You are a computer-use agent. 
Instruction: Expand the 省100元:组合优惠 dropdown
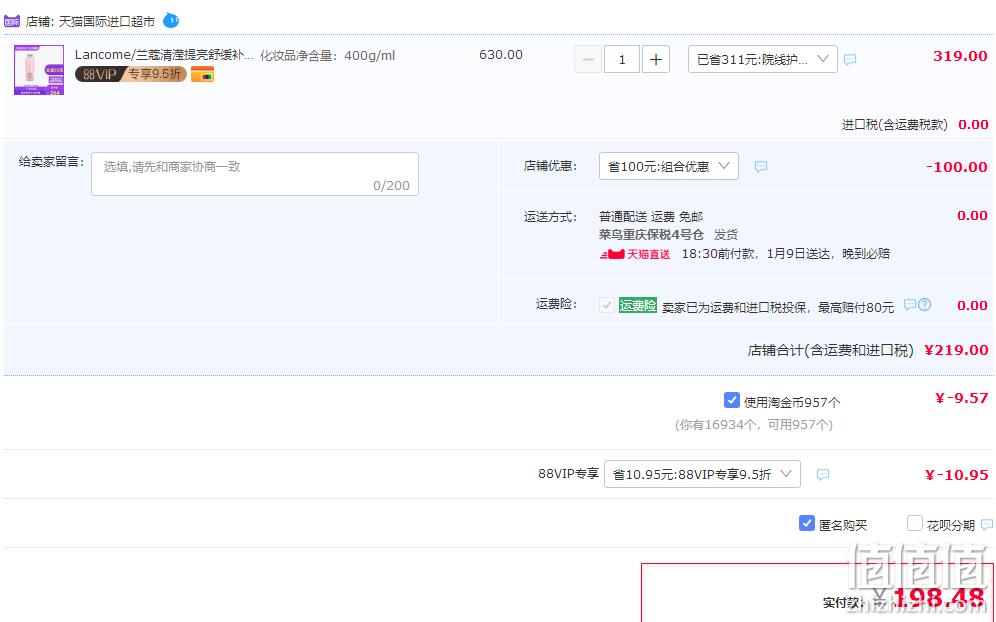[669, 166]
